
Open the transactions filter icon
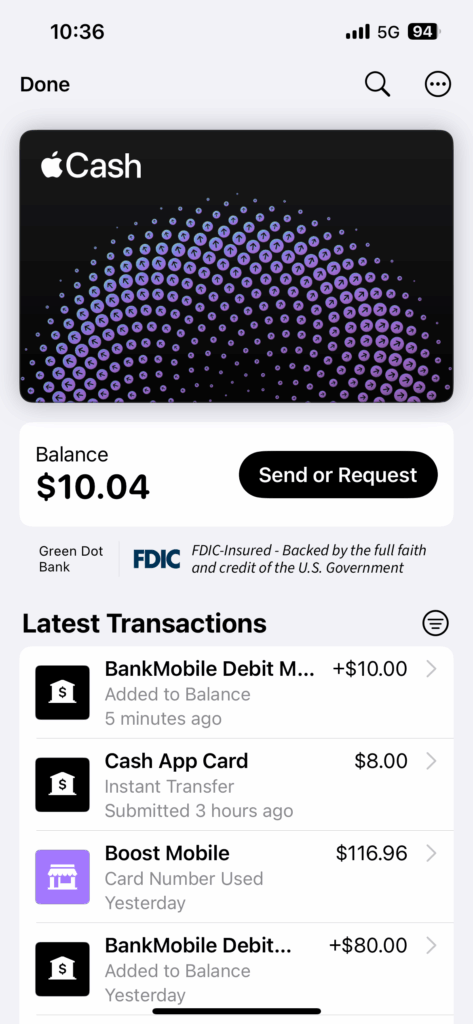pos(435,623)
